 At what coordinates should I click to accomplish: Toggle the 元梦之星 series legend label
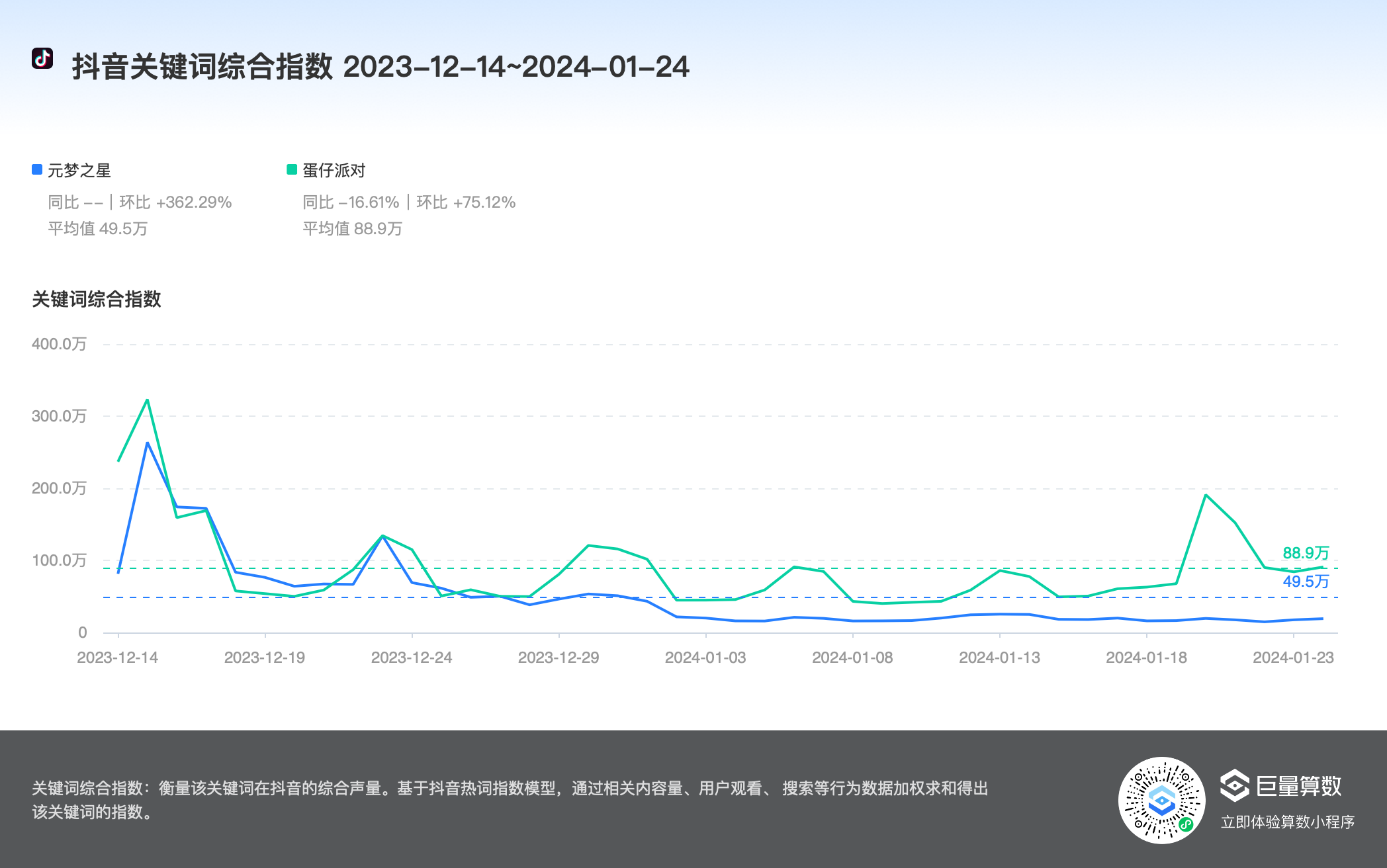click(x=79, y=171)
